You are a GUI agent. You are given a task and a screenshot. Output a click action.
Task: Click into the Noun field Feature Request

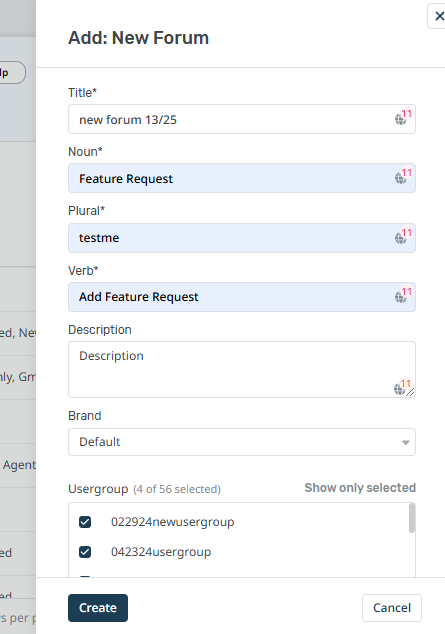click(x=242, y=178)
